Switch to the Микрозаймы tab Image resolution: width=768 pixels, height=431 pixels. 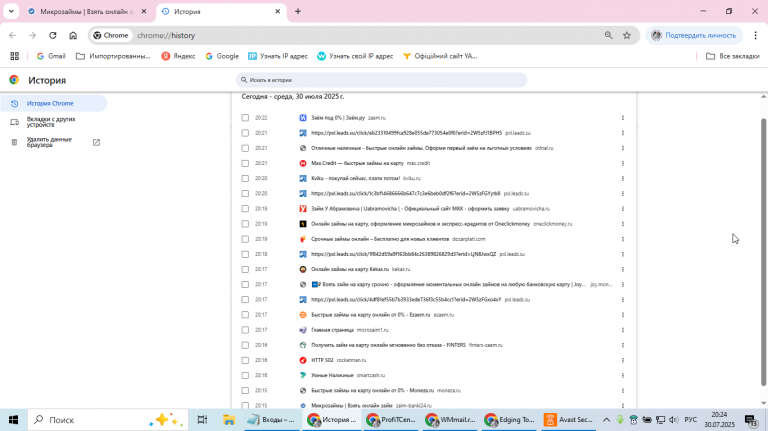tap(87, 11)
